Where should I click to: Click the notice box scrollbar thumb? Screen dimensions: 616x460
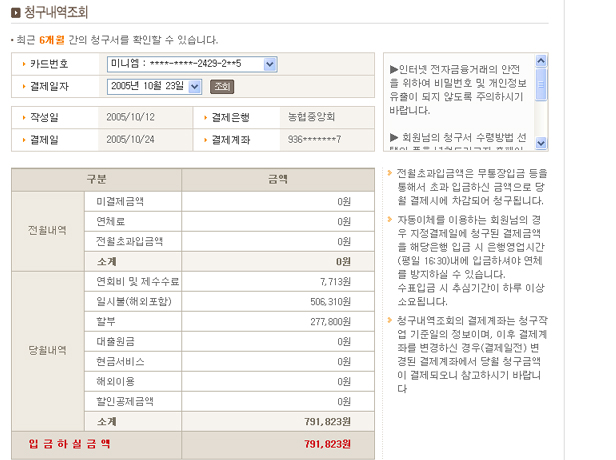click(541, 82)
